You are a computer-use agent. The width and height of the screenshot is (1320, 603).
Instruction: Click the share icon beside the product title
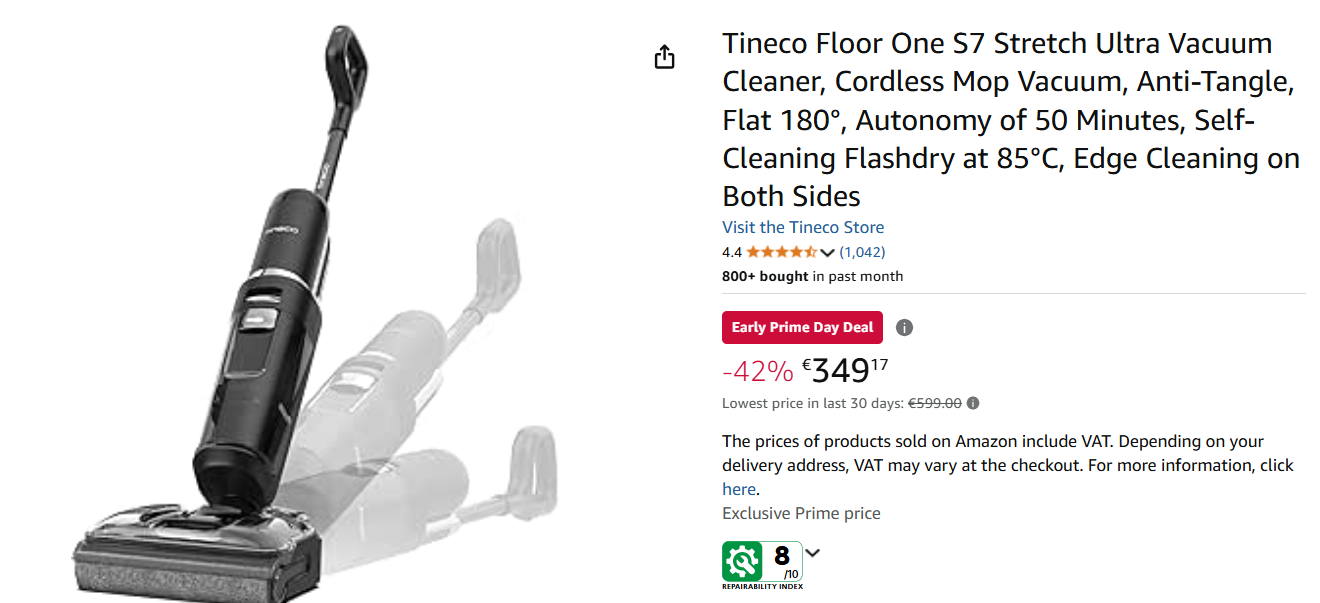(665, 57)
